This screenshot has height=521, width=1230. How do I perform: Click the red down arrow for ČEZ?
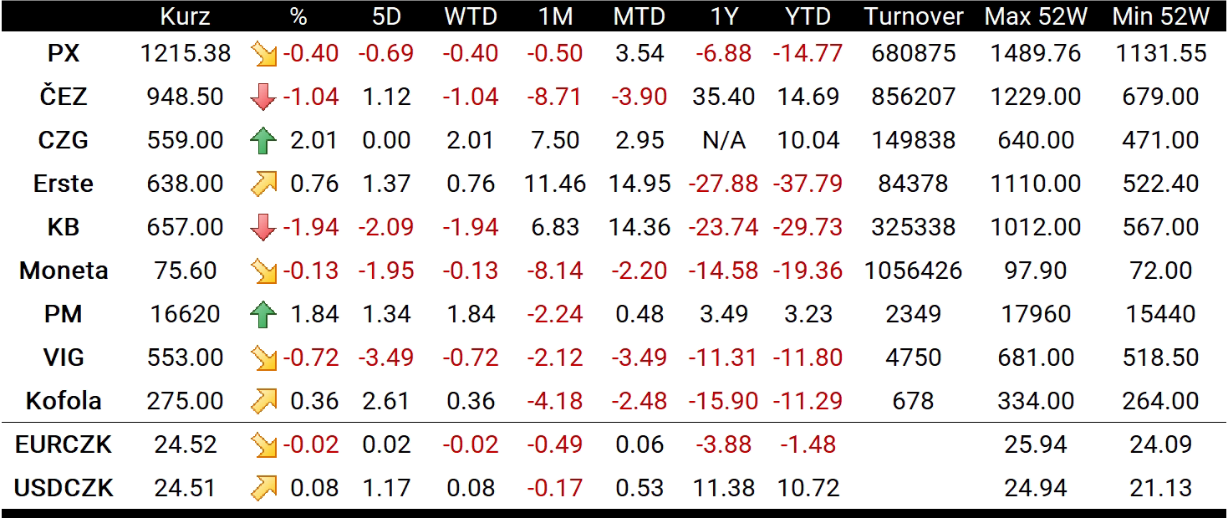point(263,97)
